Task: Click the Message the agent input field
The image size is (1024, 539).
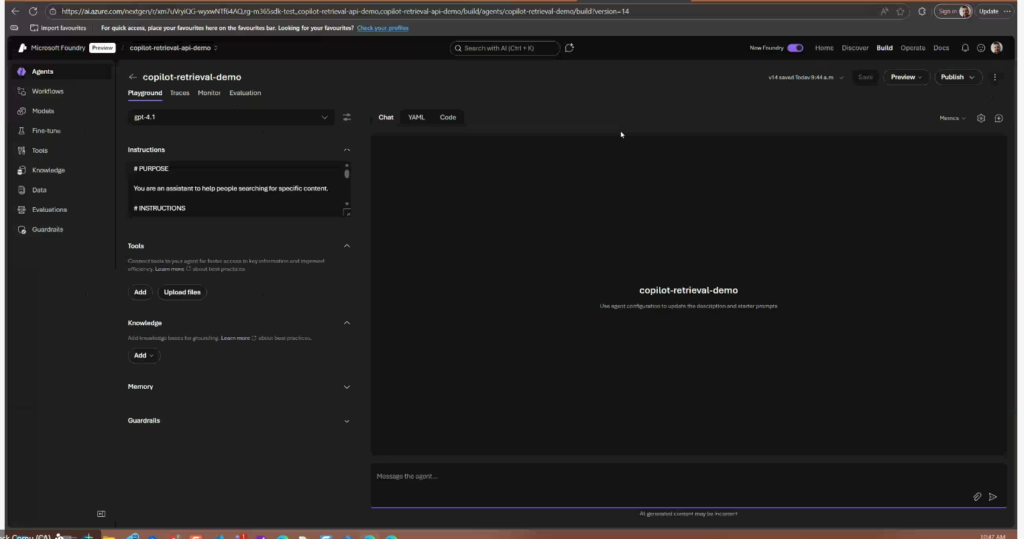Action: (660, 477)
